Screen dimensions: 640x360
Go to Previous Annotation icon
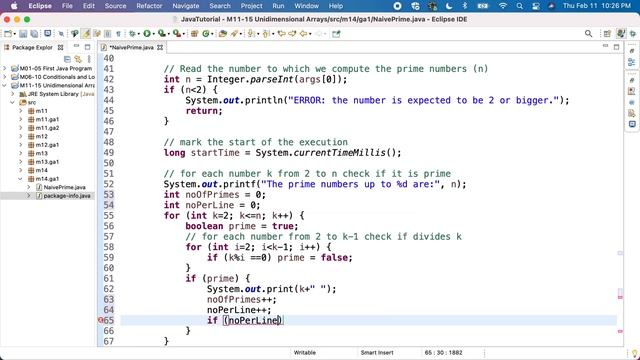pyautogui.click(x=265, y=34)
